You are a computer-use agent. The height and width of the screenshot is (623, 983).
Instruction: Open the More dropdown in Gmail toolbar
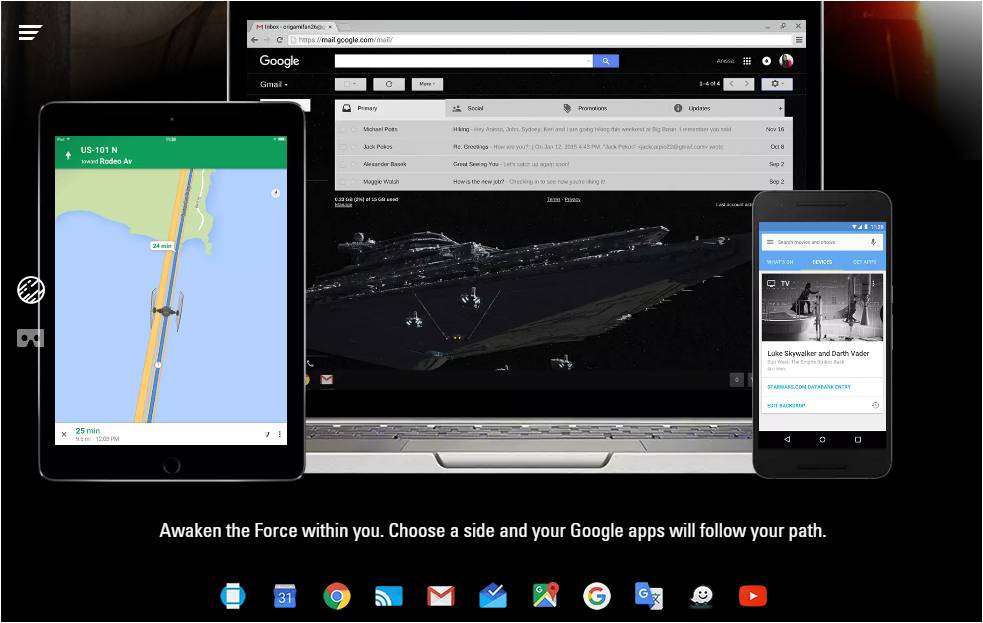click(x=428, y=84)
